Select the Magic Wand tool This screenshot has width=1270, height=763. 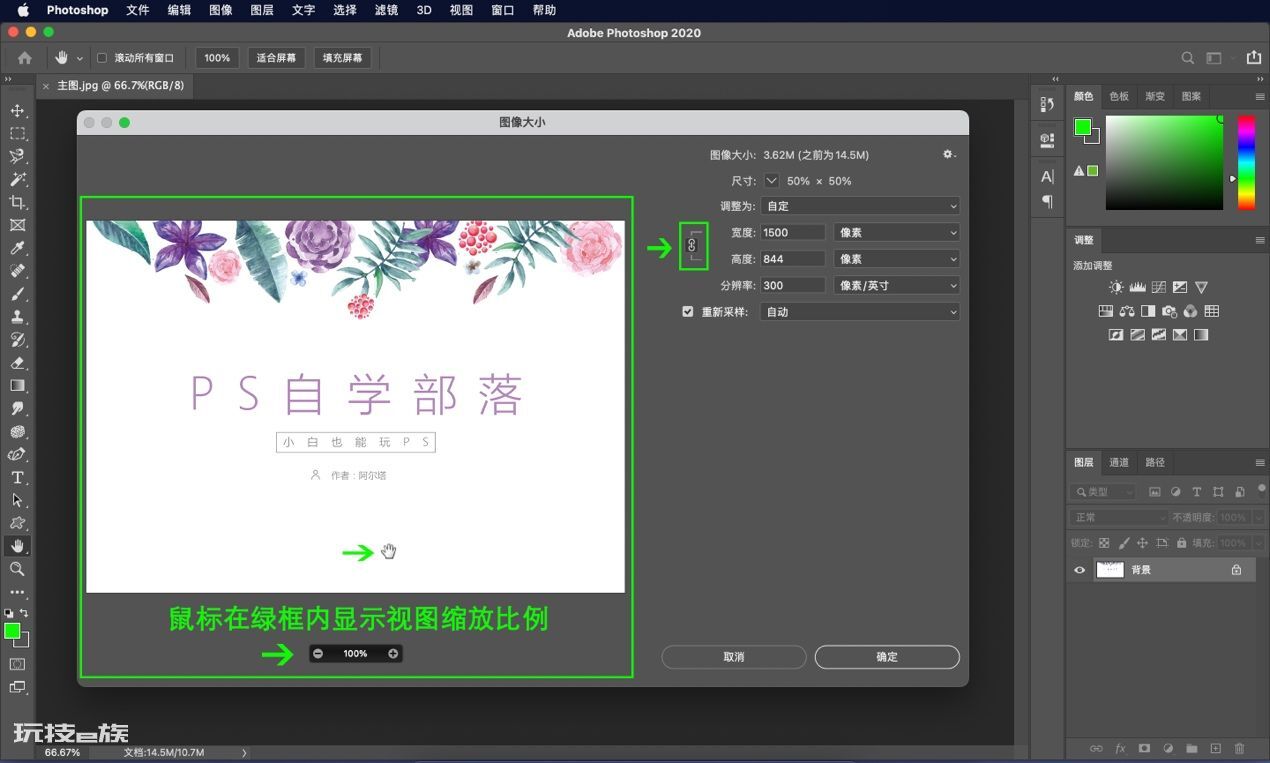click(x=17, y=179)
